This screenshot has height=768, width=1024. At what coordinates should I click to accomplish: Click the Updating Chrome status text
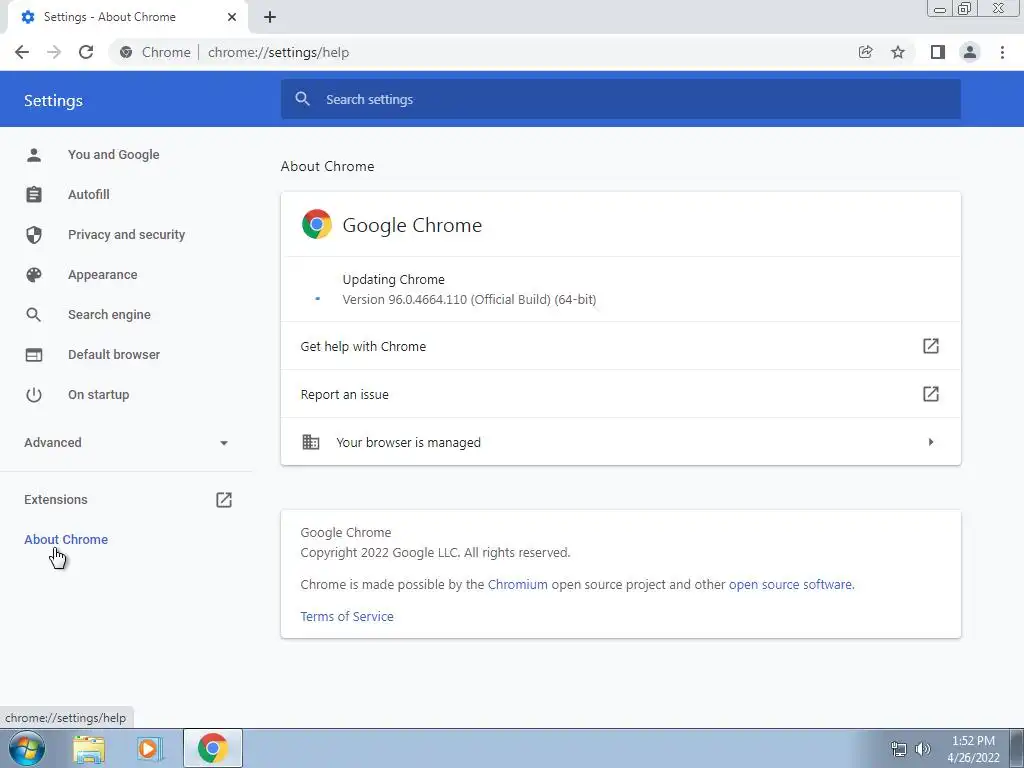(394, 280)
